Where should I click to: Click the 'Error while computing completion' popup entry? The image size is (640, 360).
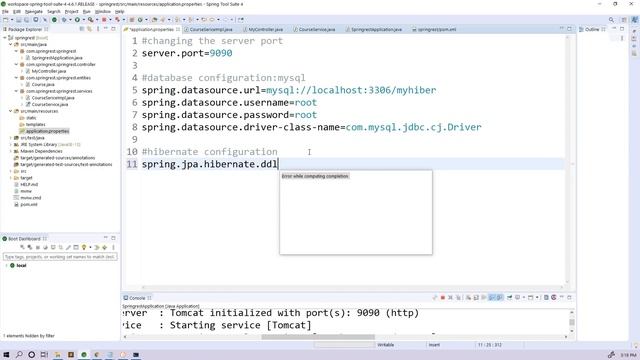pyautogui.click(x=315, y=176)
